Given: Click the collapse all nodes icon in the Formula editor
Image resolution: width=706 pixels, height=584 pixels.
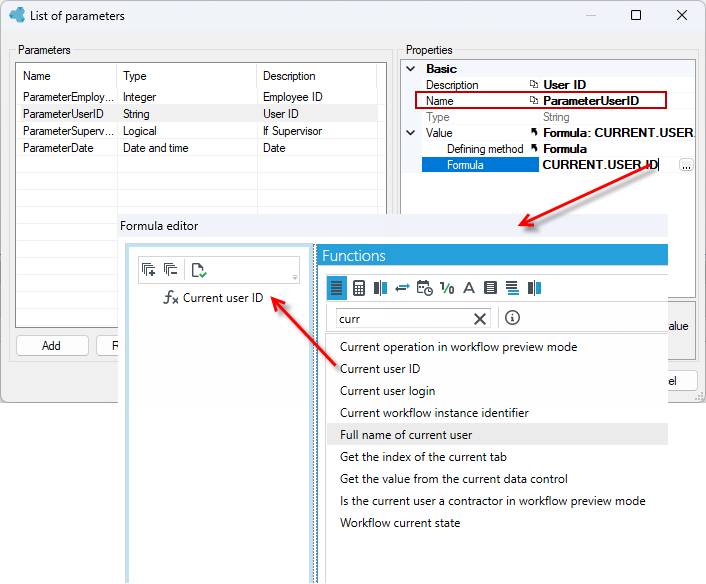Looking at the screenshot, I should (171, 270).
